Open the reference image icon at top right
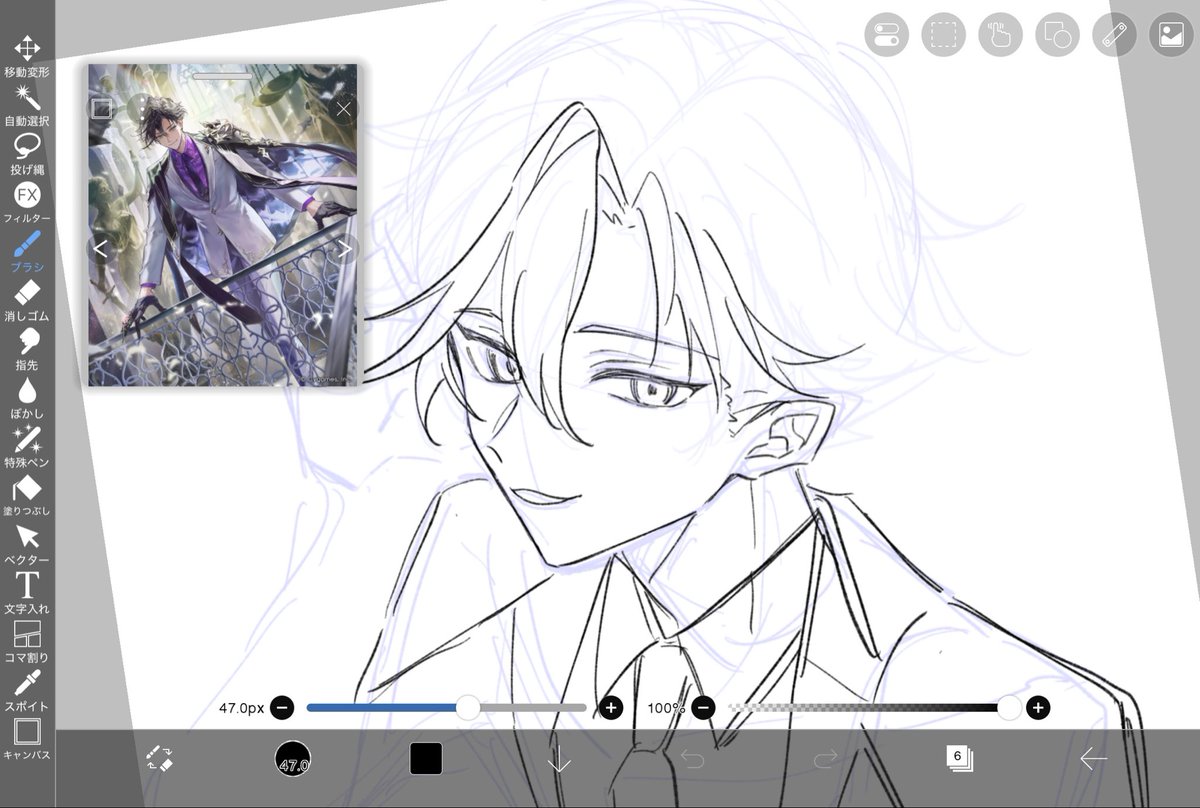Screen dimensions: 1200x808 (x=1171, y=35)
